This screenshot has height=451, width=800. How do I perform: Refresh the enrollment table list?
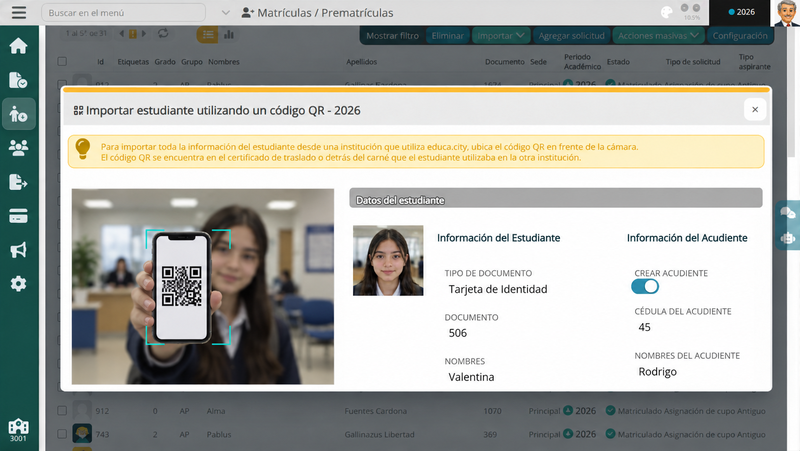click(x=163, y=34)
